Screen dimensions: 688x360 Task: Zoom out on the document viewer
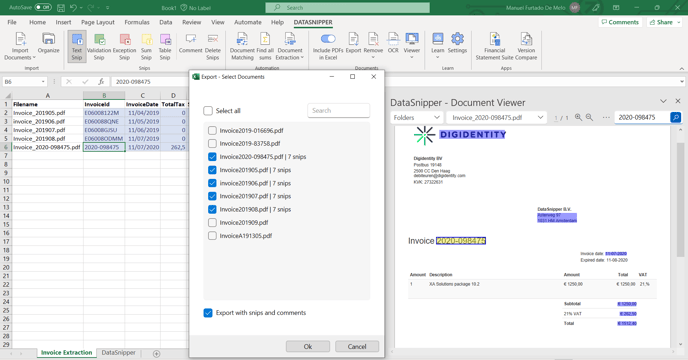[589, 117]
